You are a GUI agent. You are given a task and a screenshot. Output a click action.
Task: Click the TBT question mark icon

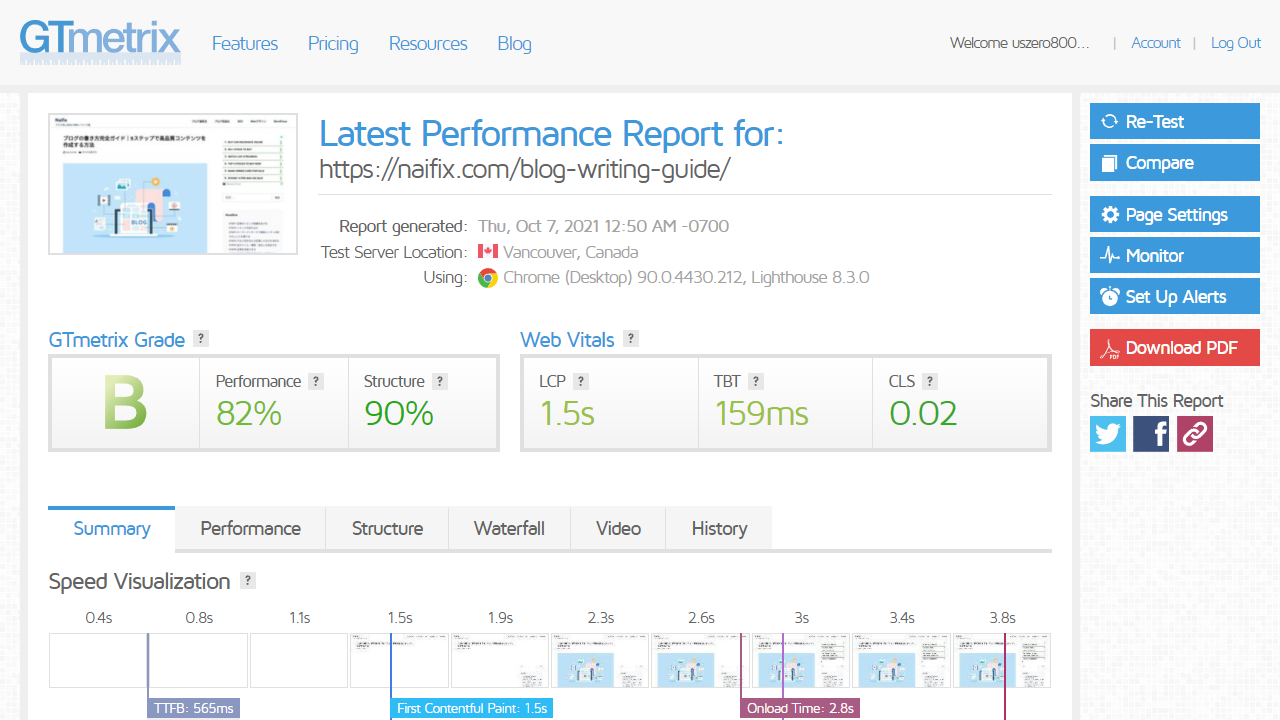tap(756, 381)
